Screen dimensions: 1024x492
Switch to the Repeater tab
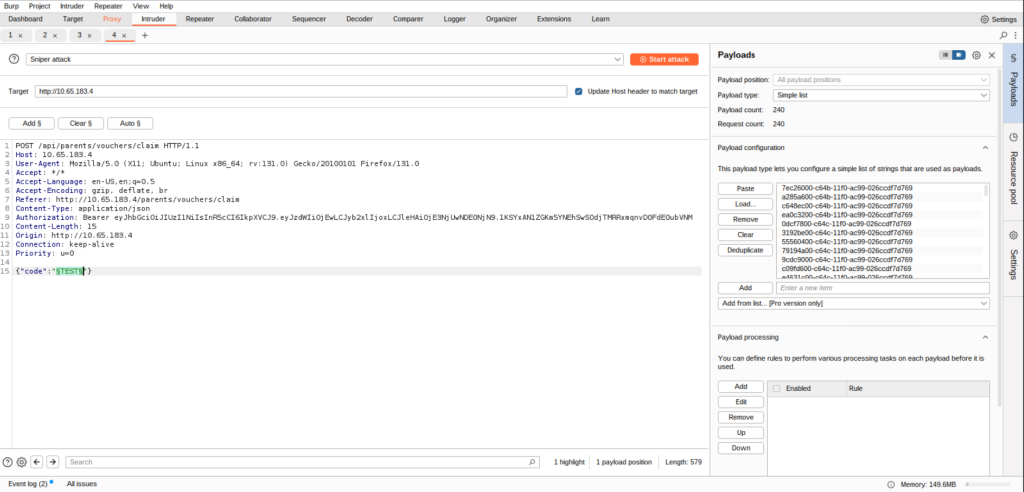tap(199, 19)
